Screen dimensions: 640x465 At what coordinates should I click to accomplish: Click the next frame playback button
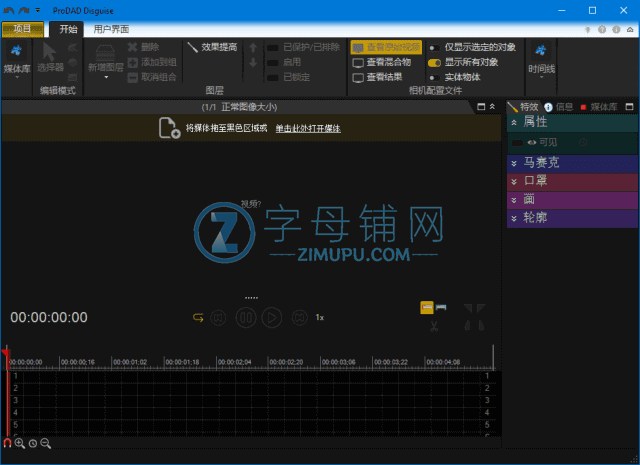click(x=300, y=317)
